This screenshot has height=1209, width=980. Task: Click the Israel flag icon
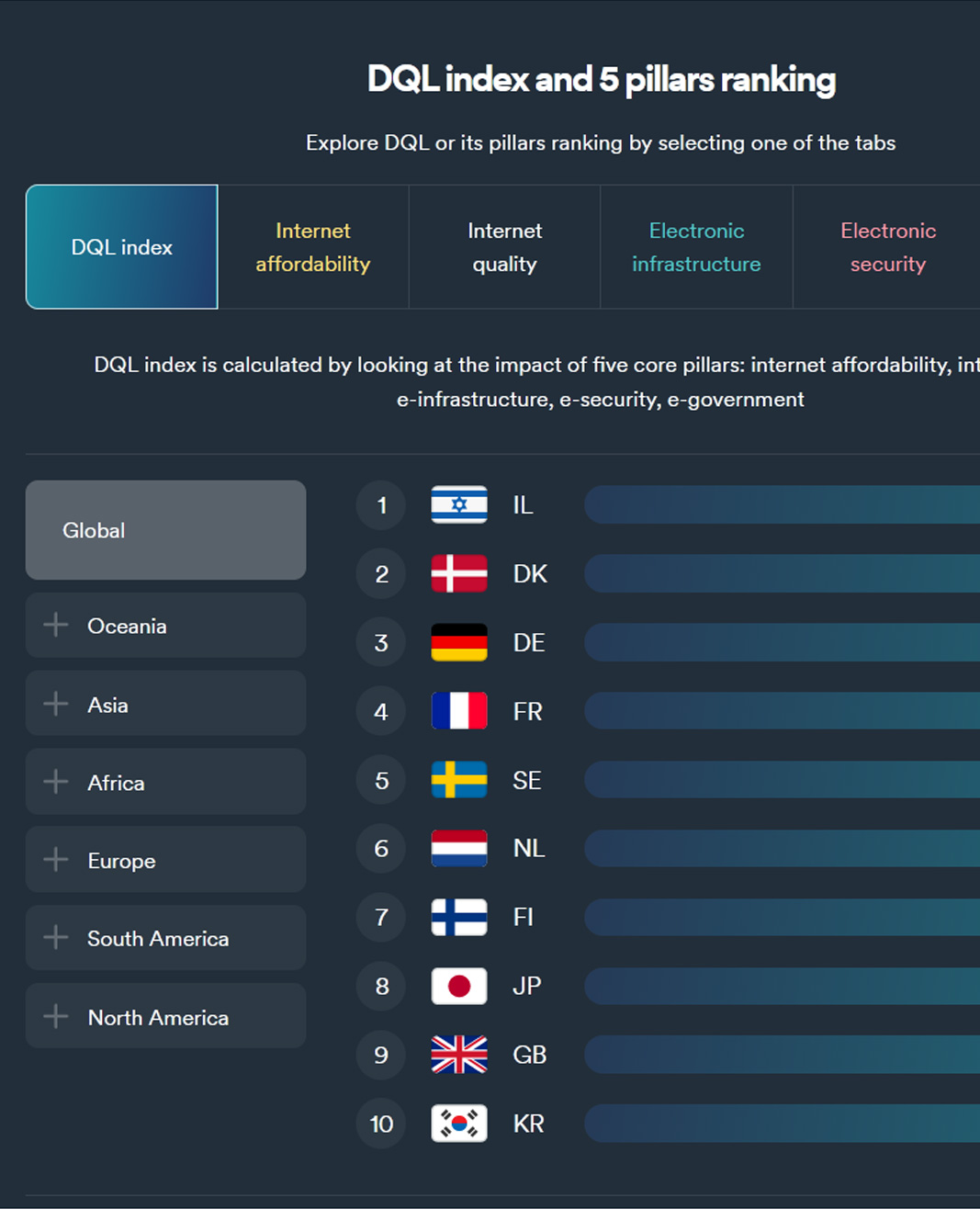click(459, 505)
